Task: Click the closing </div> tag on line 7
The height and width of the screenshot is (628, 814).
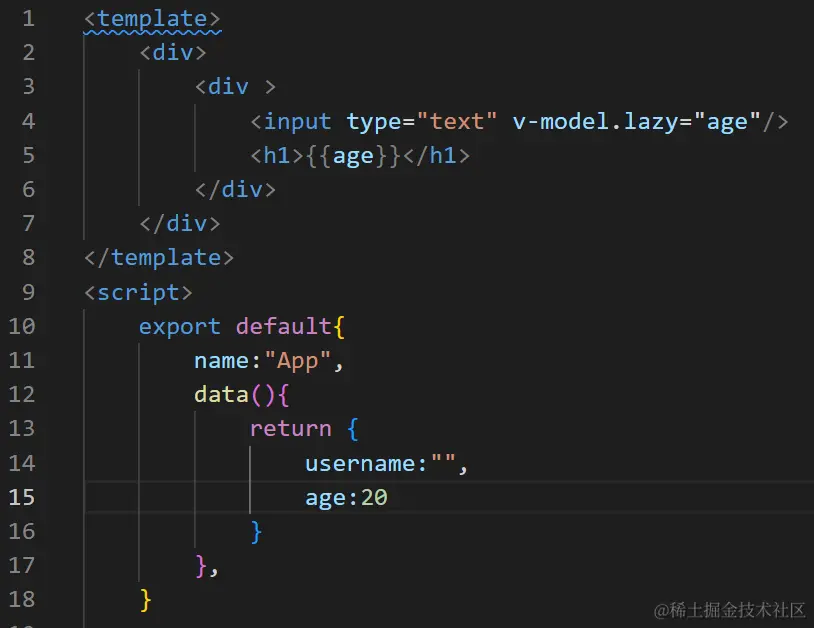Action: [180, 224]
